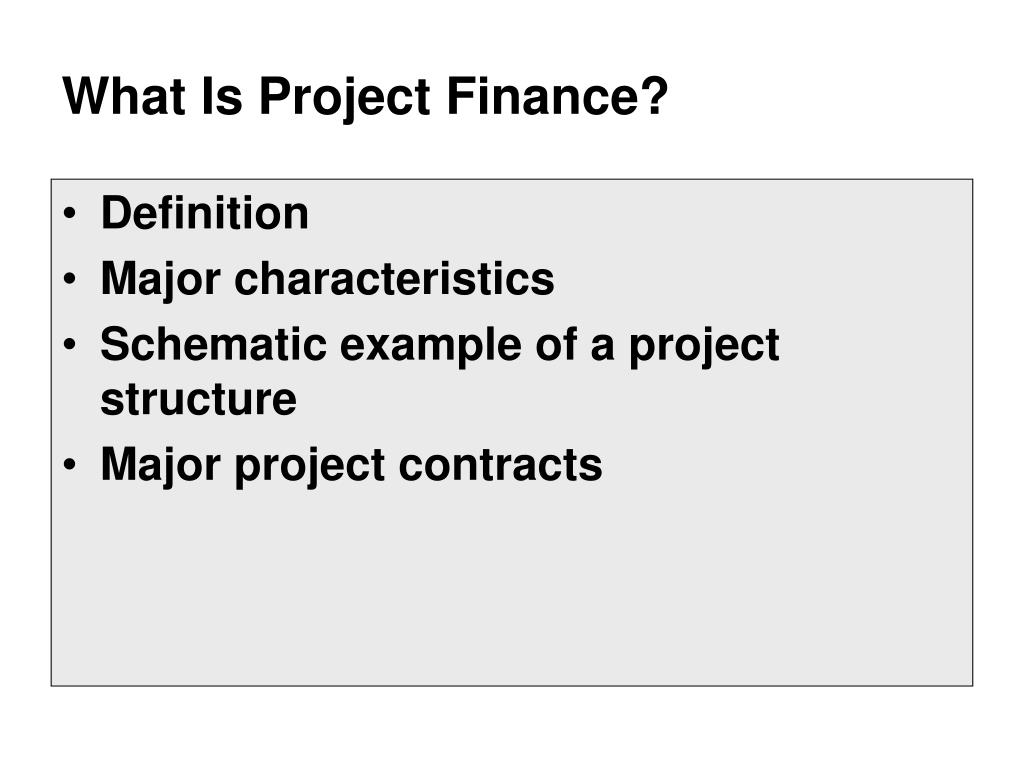Click the bullet dot before "Definition"

point(70,214)
